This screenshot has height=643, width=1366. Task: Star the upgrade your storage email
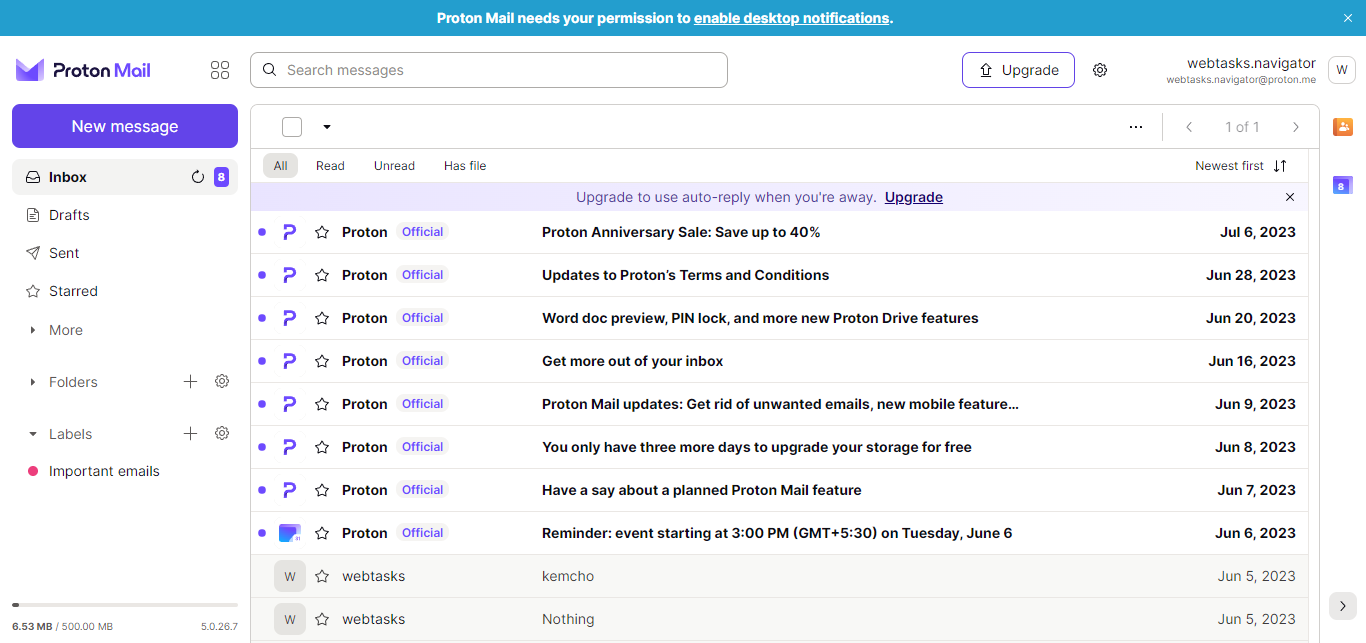click(322, 447)
